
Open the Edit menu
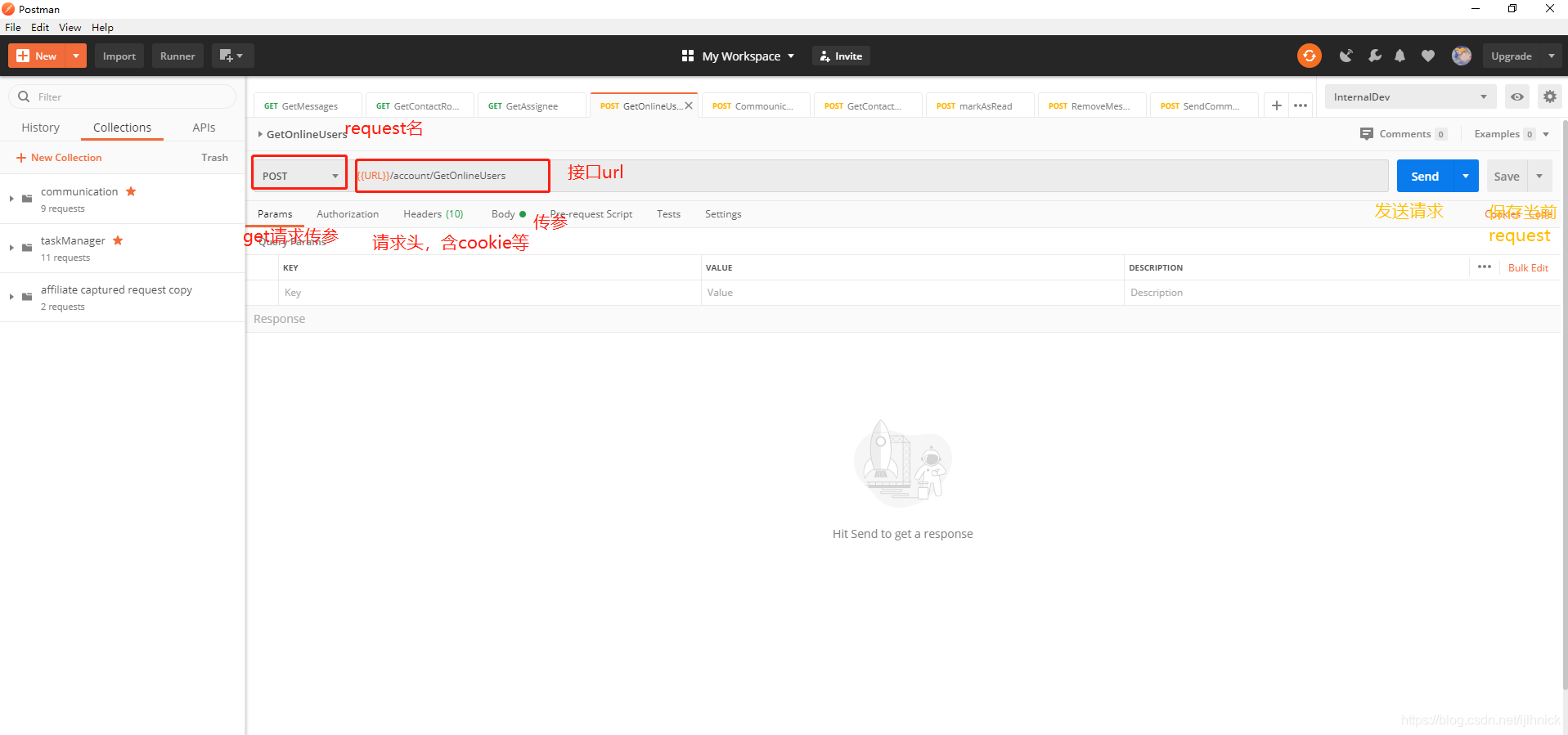pos(40,27)
